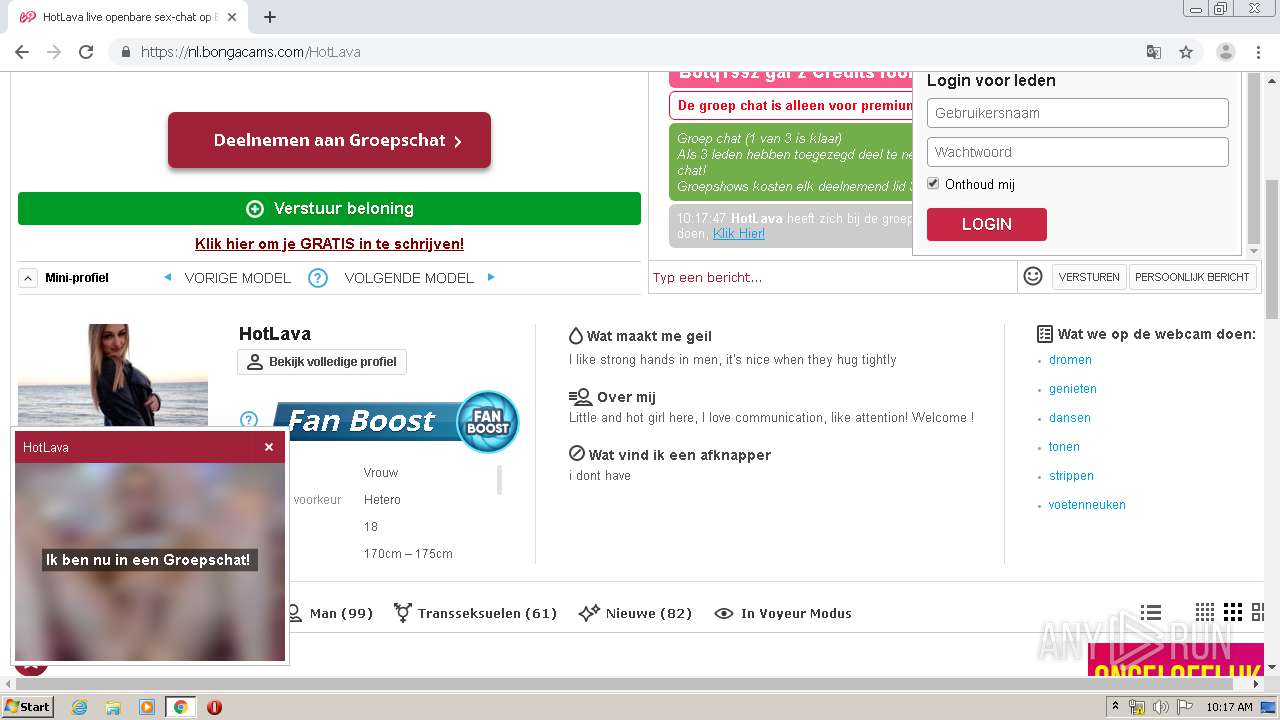Click the previous model left arrow
The height and width of the screenshot is (720, 1280).
pos(167,277)
